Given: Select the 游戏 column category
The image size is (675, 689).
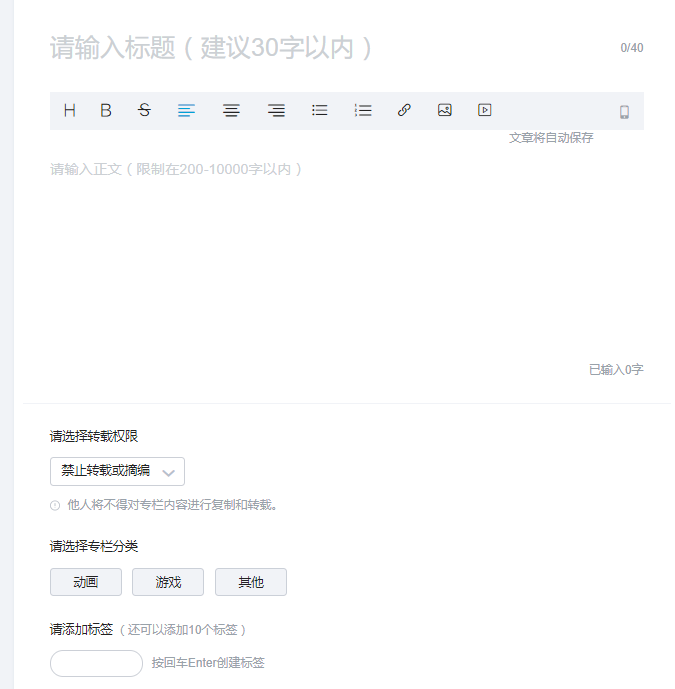Looking at the screenshot, I should (x=168, y=582).
